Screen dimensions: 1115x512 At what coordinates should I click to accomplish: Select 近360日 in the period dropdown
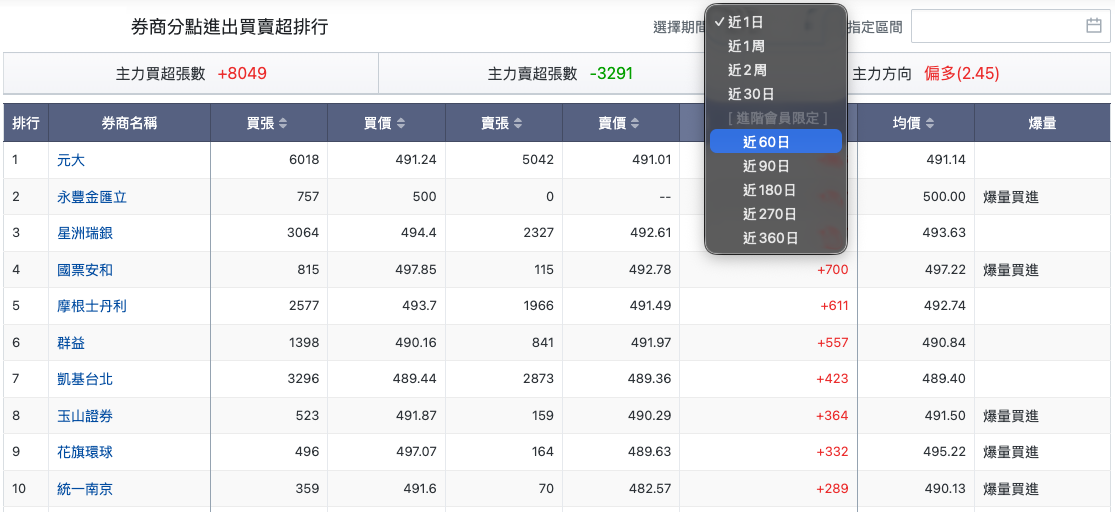coord(776,238)
